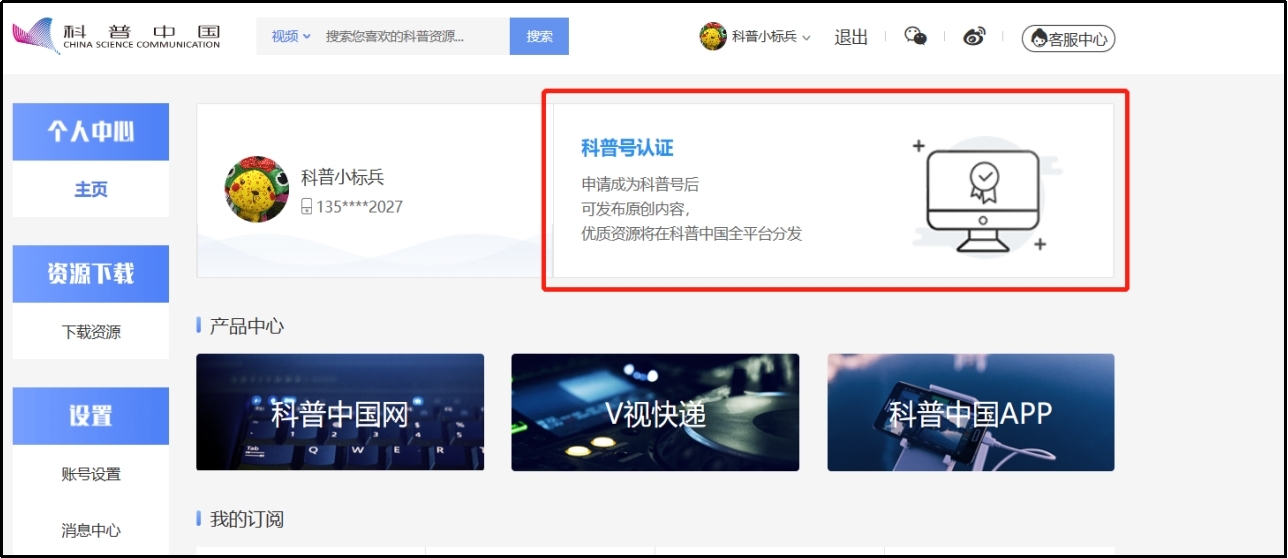Image resolution: width=1288 pixels, height=558 pixels.
Task: Click the 资源下载 sidebar header
Action: [91, 273]
